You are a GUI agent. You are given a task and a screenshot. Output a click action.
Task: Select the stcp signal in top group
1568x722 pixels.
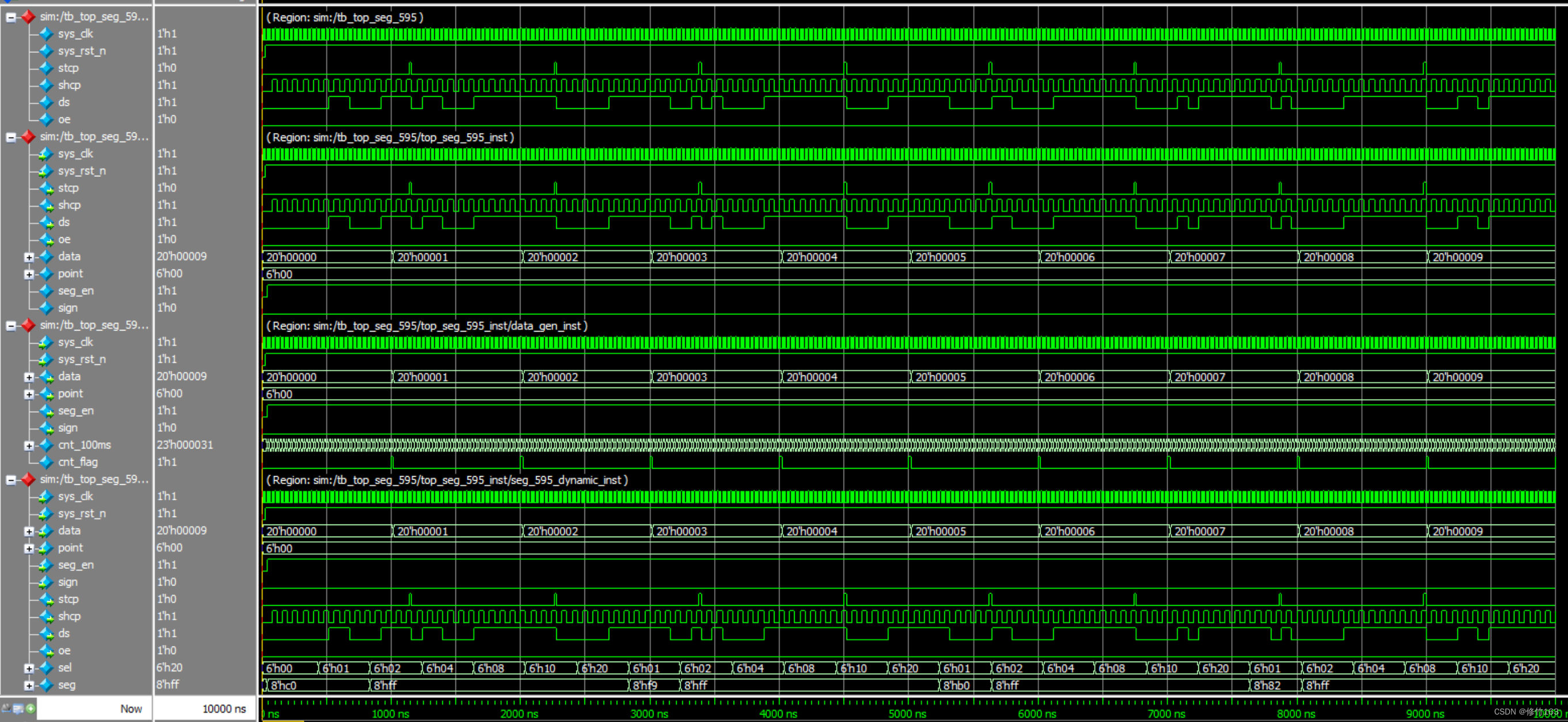[68, 68]
